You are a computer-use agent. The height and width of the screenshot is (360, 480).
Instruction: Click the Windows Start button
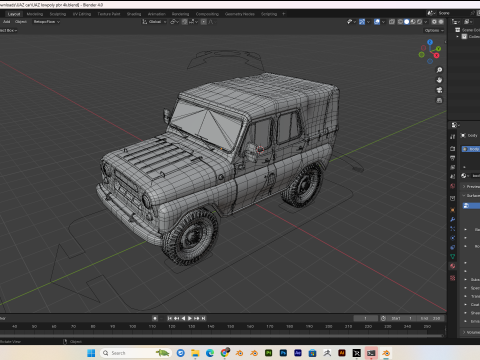(91, 353)
